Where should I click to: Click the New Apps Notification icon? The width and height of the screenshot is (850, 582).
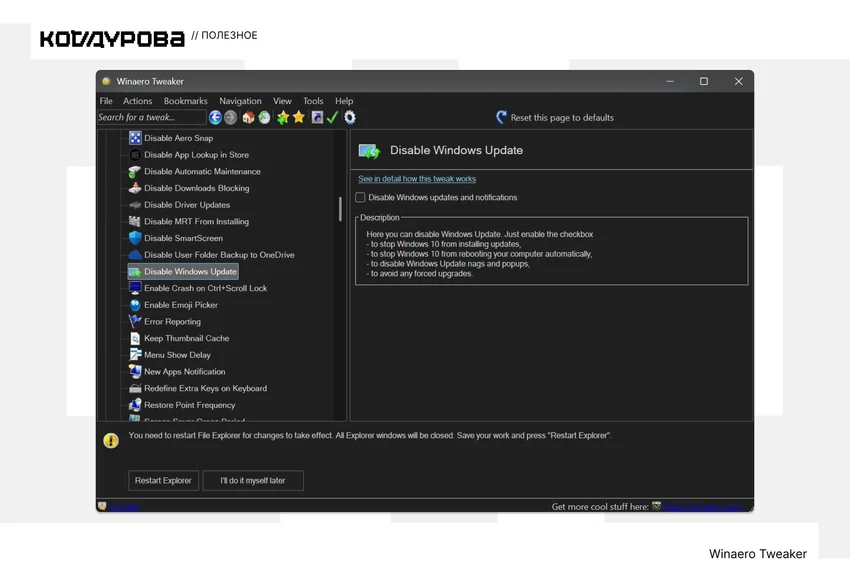[x=135, y=371]
